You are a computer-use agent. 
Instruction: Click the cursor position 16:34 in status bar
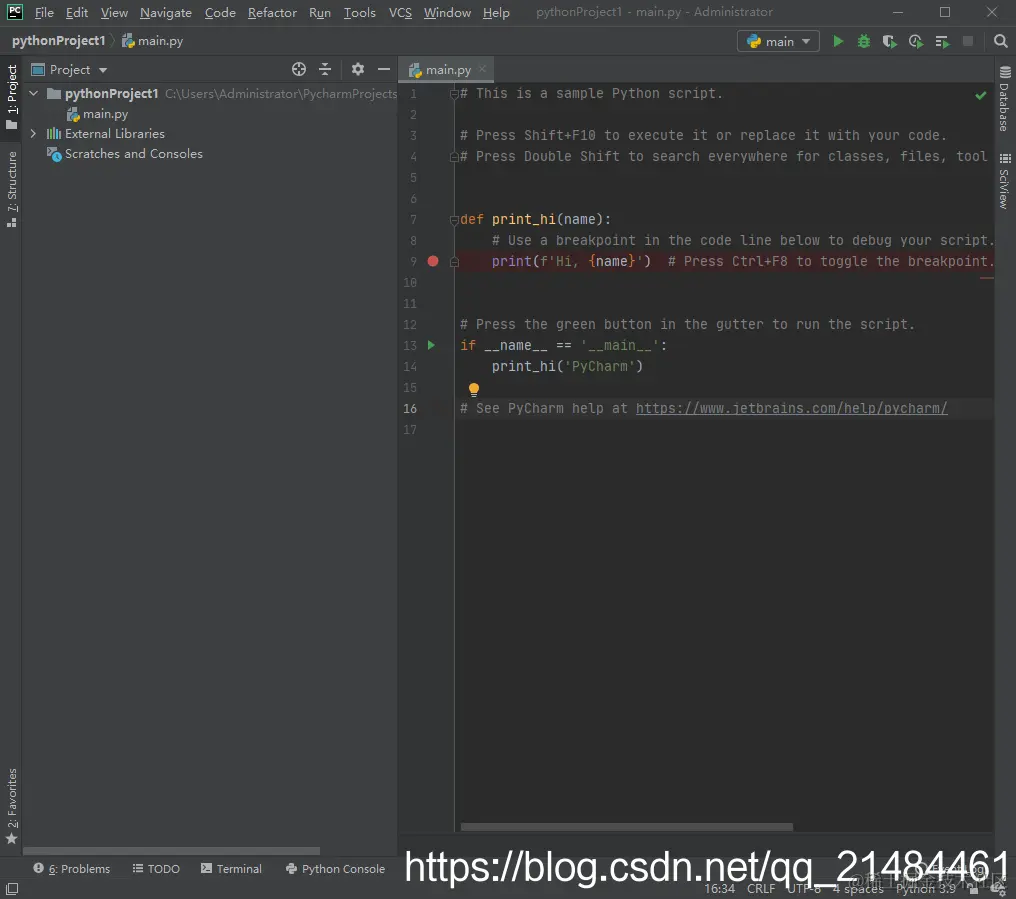(719, 889)
